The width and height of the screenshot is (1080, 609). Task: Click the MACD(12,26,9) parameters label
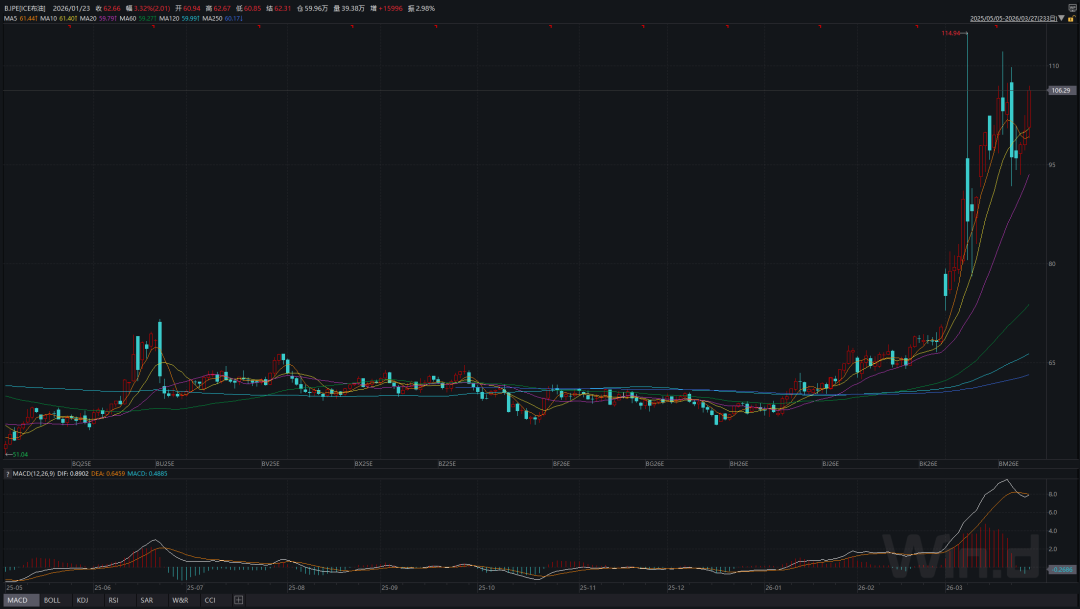pyautogui.click(x=33, y=473)
